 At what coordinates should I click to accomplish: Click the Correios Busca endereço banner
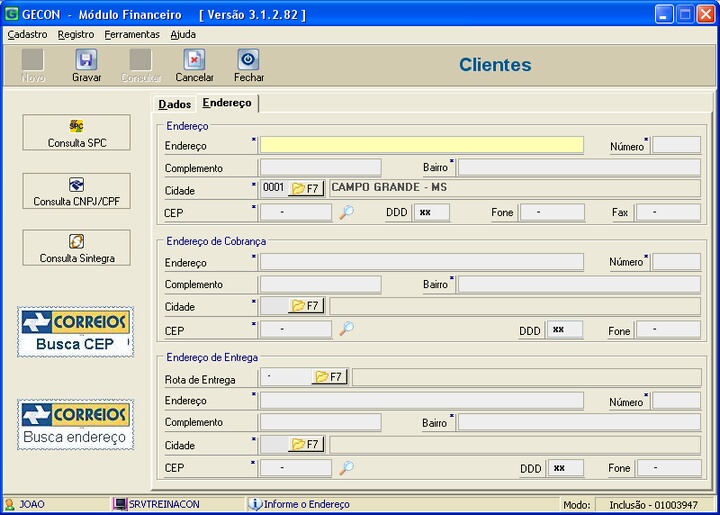76,425
